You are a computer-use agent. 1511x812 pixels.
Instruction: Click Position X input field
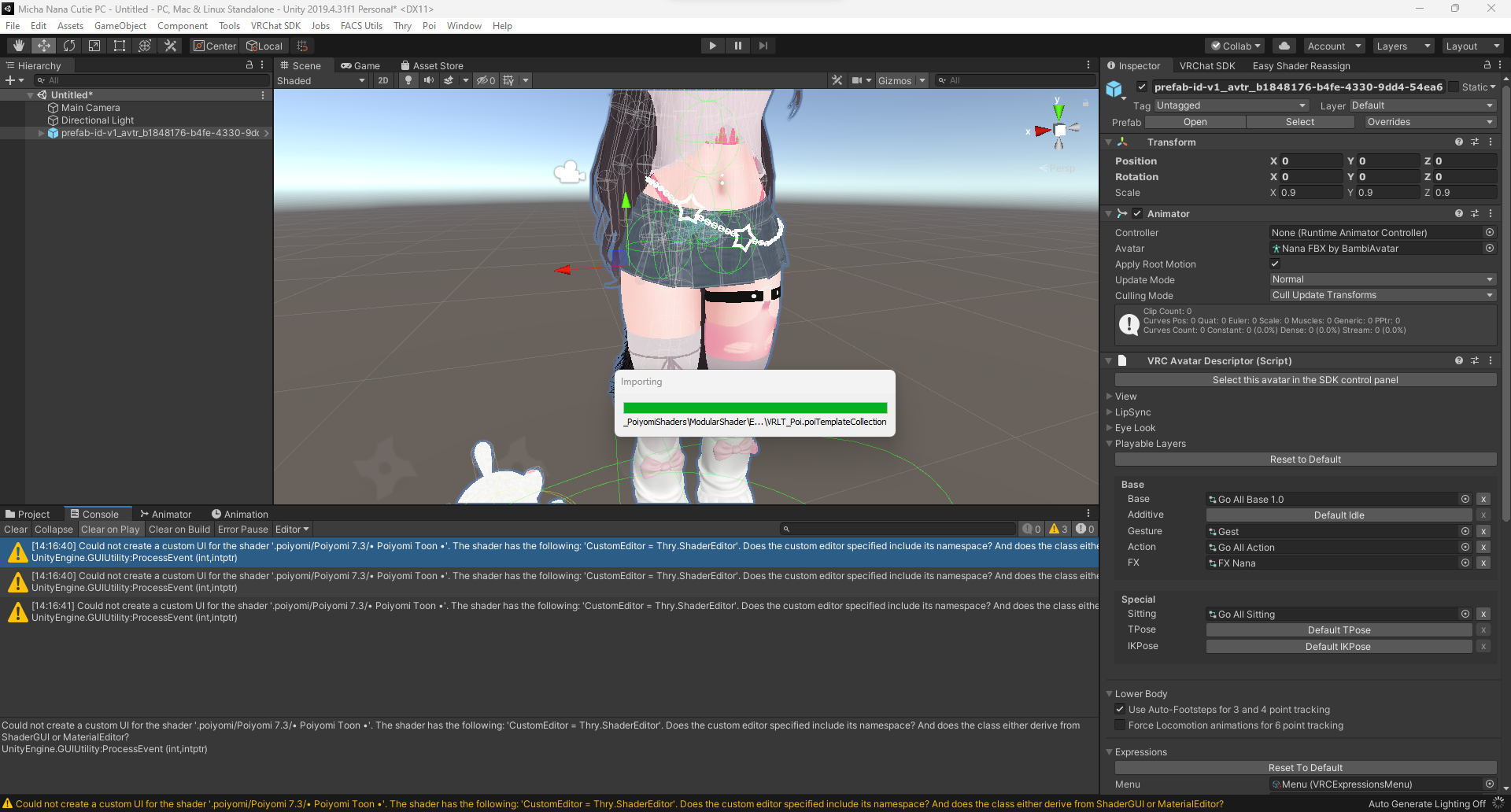1311,161
